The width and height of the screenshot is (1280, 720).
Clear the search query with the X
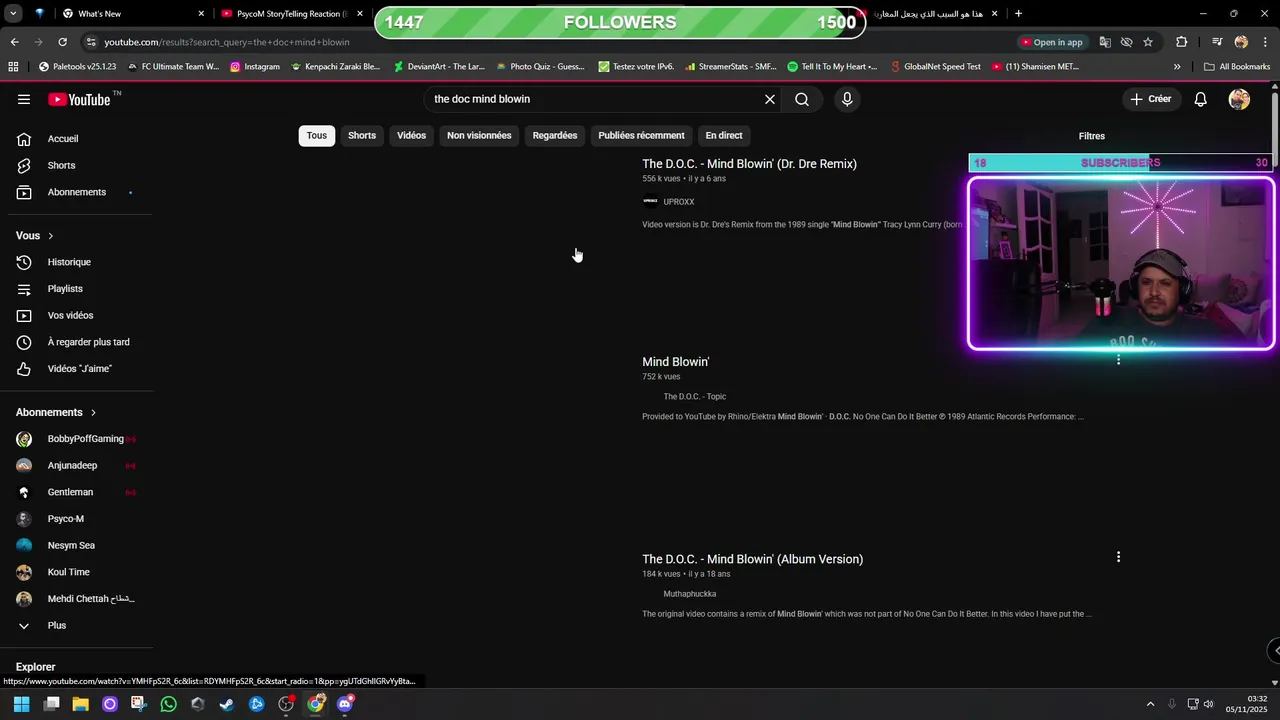770,99
